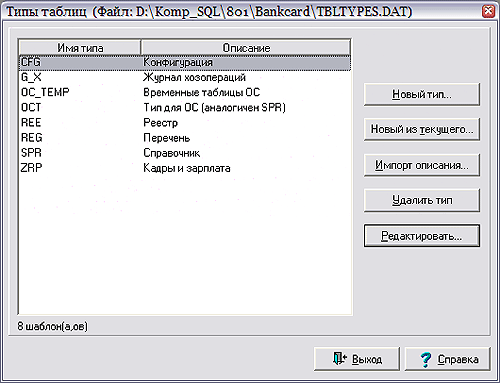Screen dimensions: 500x383
Task: Select the G_X type row
Action: [x=185, y=77]
